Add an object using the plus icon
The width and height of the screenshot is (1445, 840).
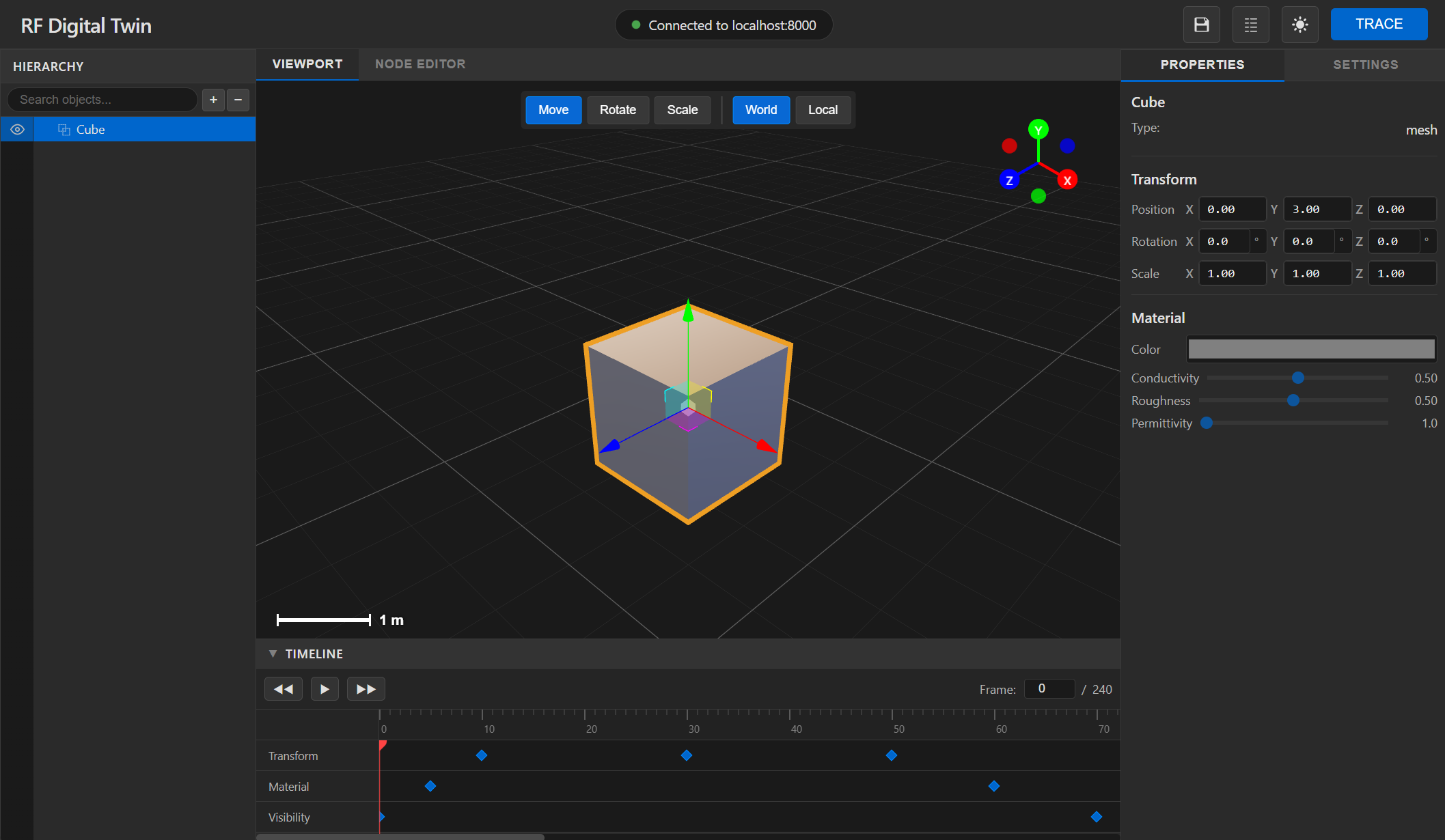tap(212, 100)
